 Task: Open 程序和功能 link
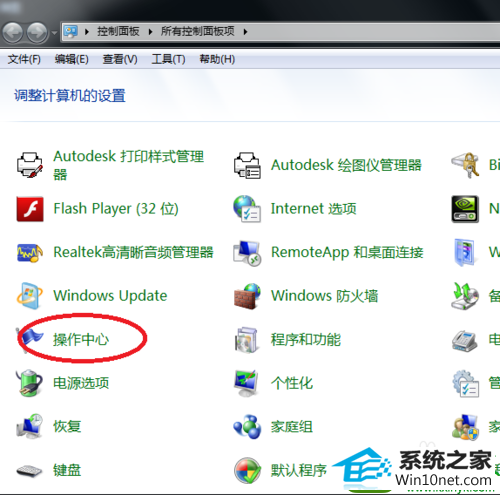coord(306,340)
